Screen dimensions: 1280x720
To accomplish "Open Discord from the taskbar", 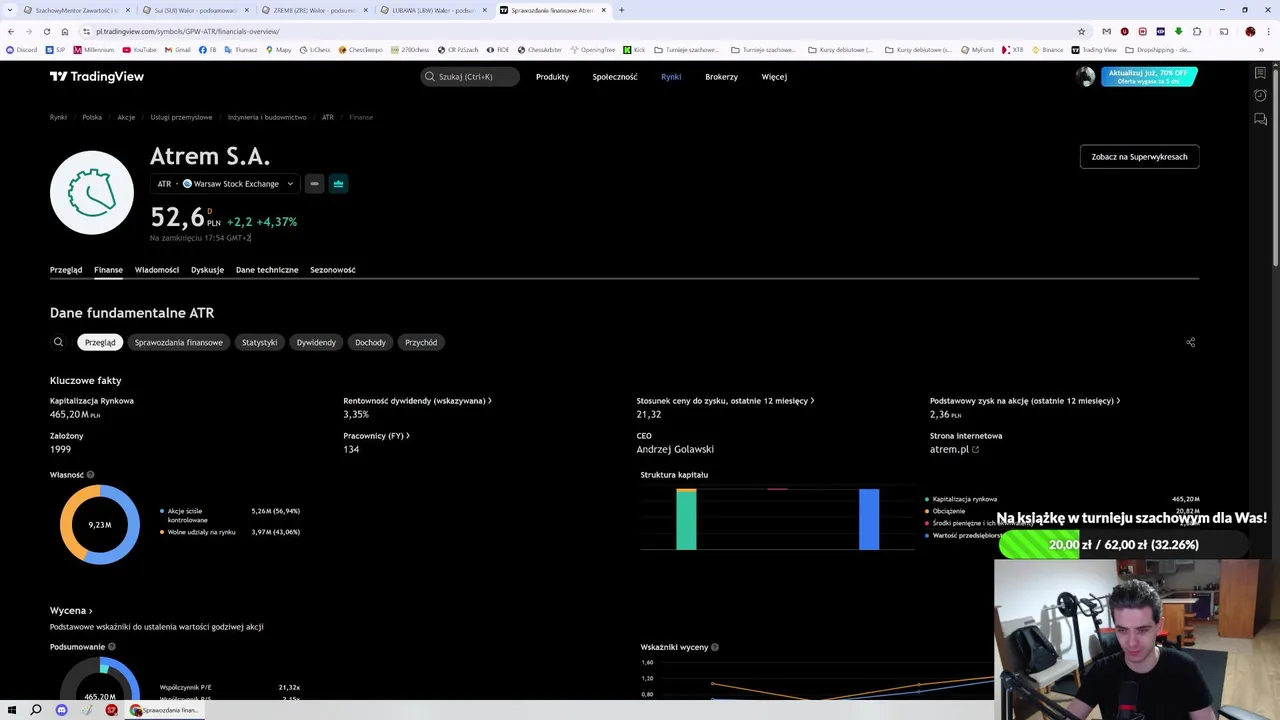I will 61,710.
